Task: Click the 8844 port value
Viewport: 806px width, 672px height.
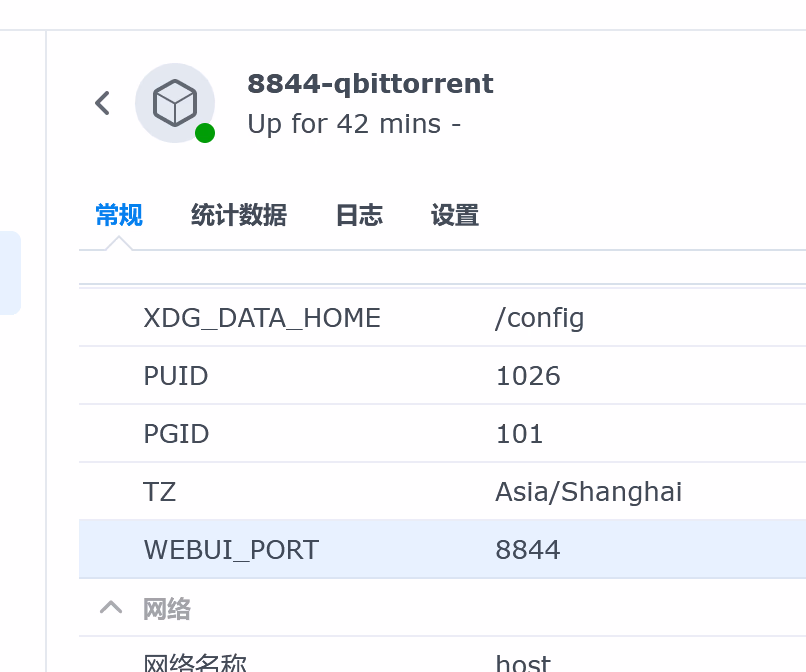Action: [528, 550]
